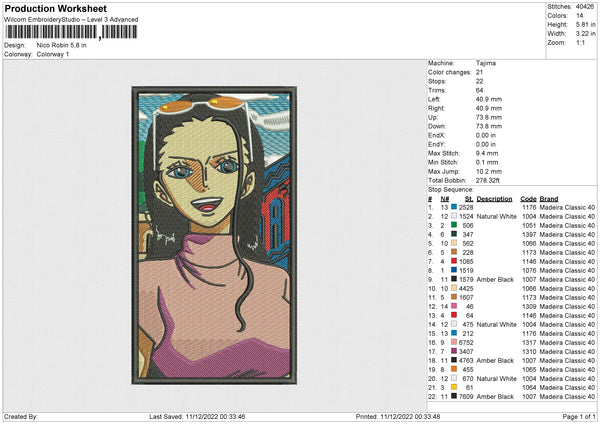Select the pink swatch in stop row 12
This screenshot has width=600, height=424.
pos(454,306)
